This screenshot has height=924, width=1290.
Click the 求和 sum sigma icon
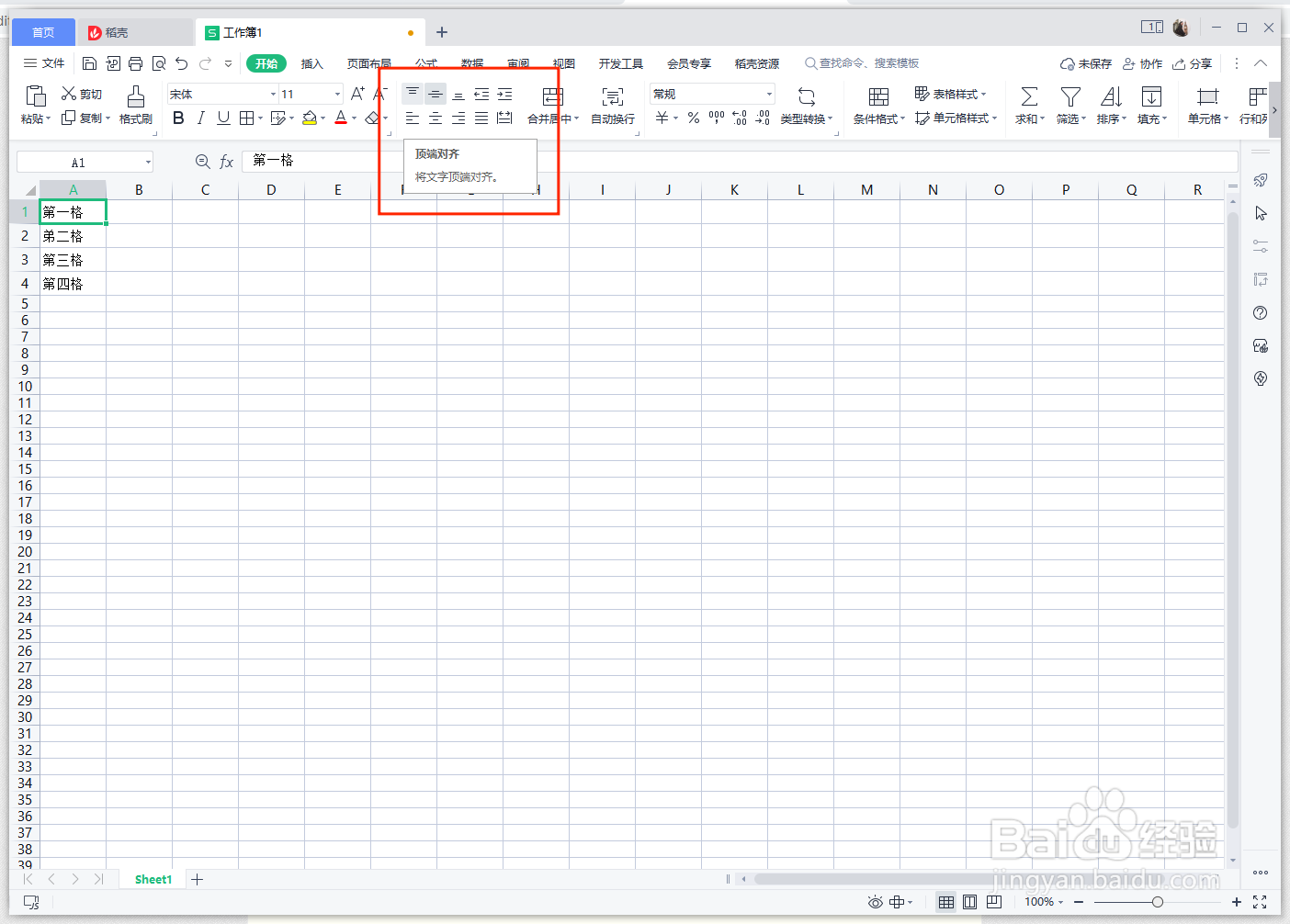click(1029, 96)
